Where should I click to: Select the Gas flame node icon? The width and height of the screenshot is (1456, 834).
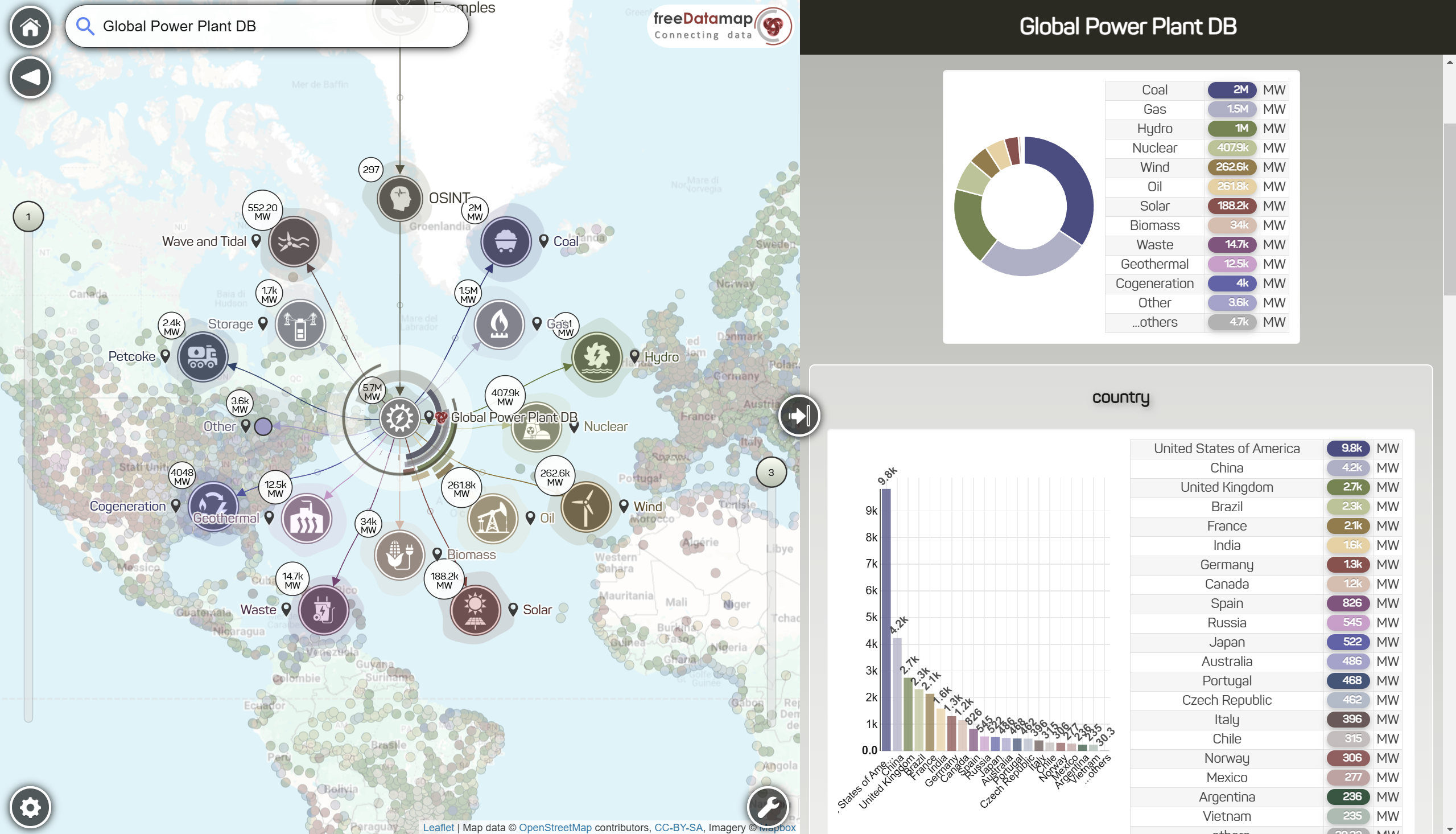coord(499,324)
